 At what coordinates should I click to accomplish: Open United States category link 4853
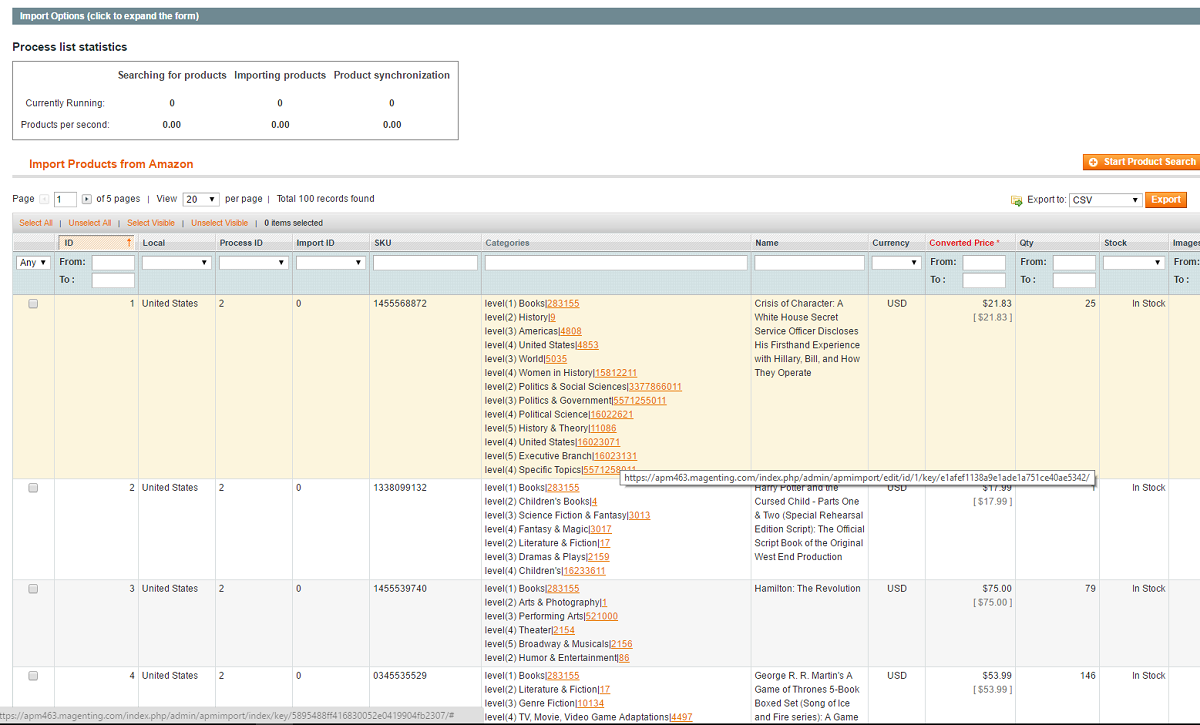[588, 345]
